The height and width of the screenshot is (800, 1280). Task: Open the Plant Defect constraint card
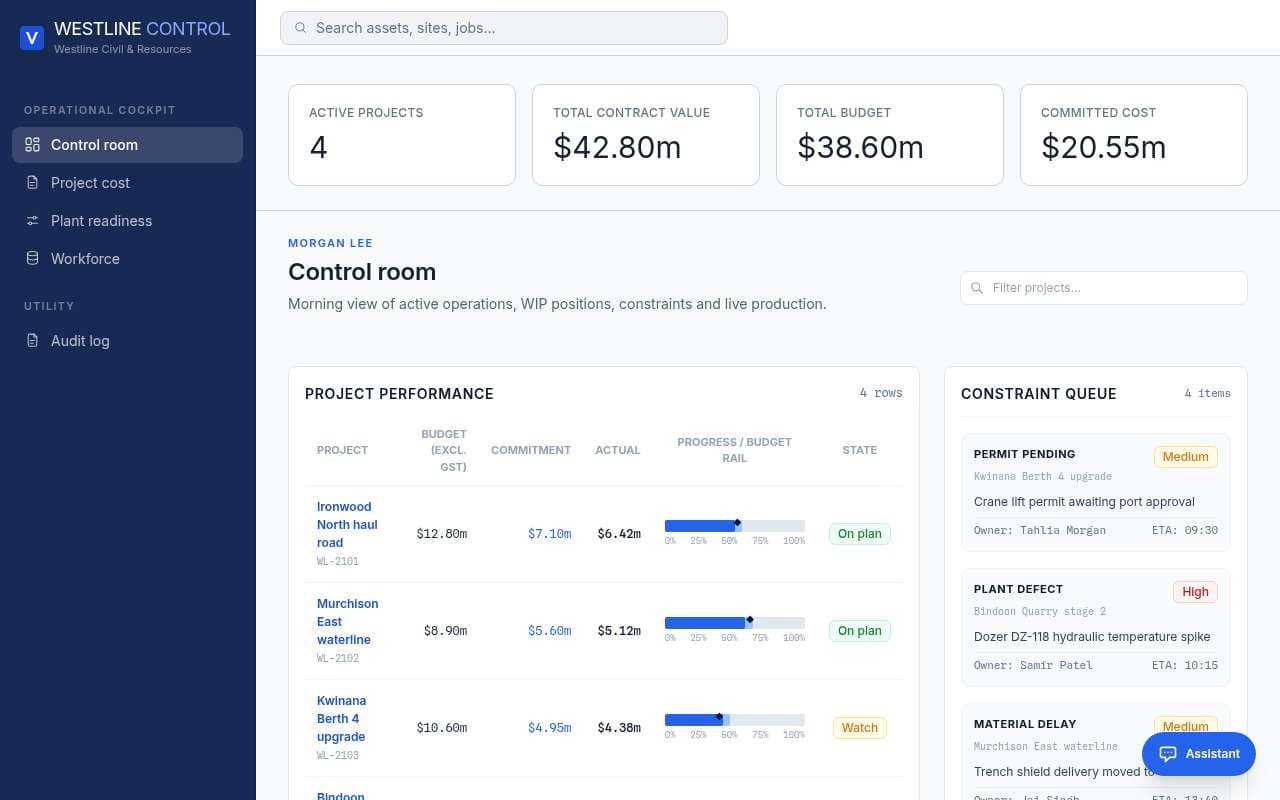(x=1096, y=627)
